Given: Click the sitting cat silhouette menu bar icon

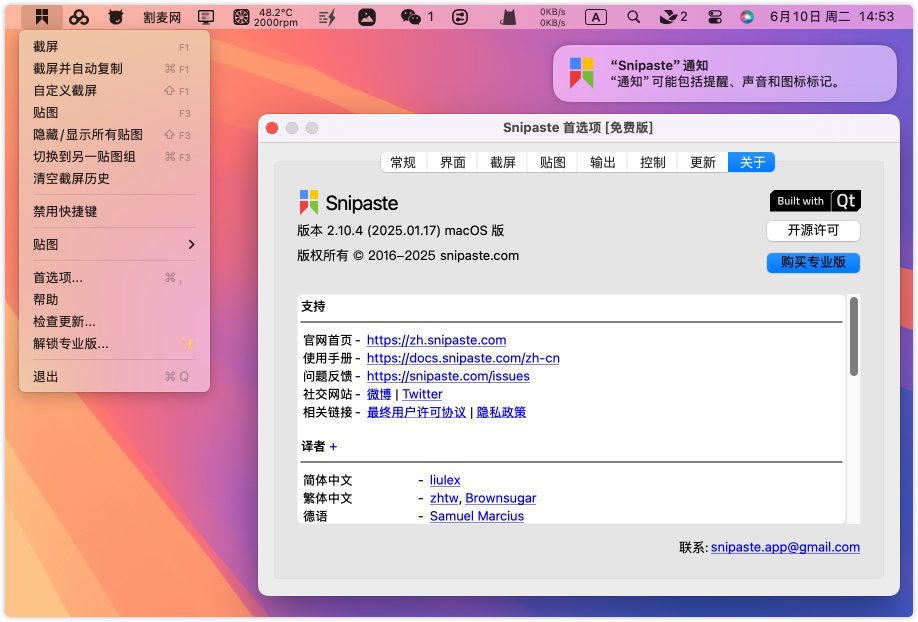Looking at the screenshot, I should (508, 18).
